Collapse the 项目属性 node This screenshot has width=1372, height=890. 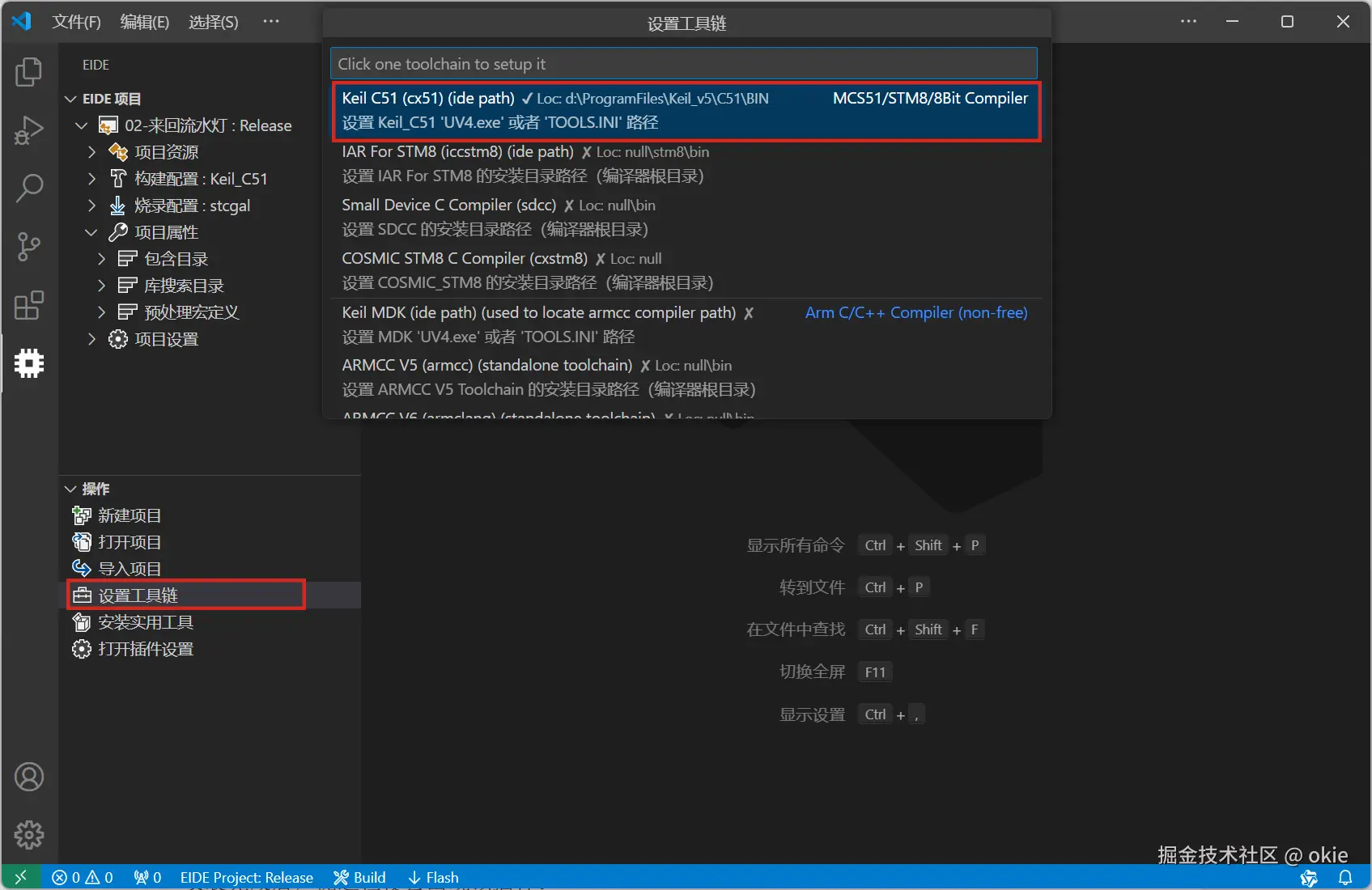pyautogui.click(x=91, y=232)
